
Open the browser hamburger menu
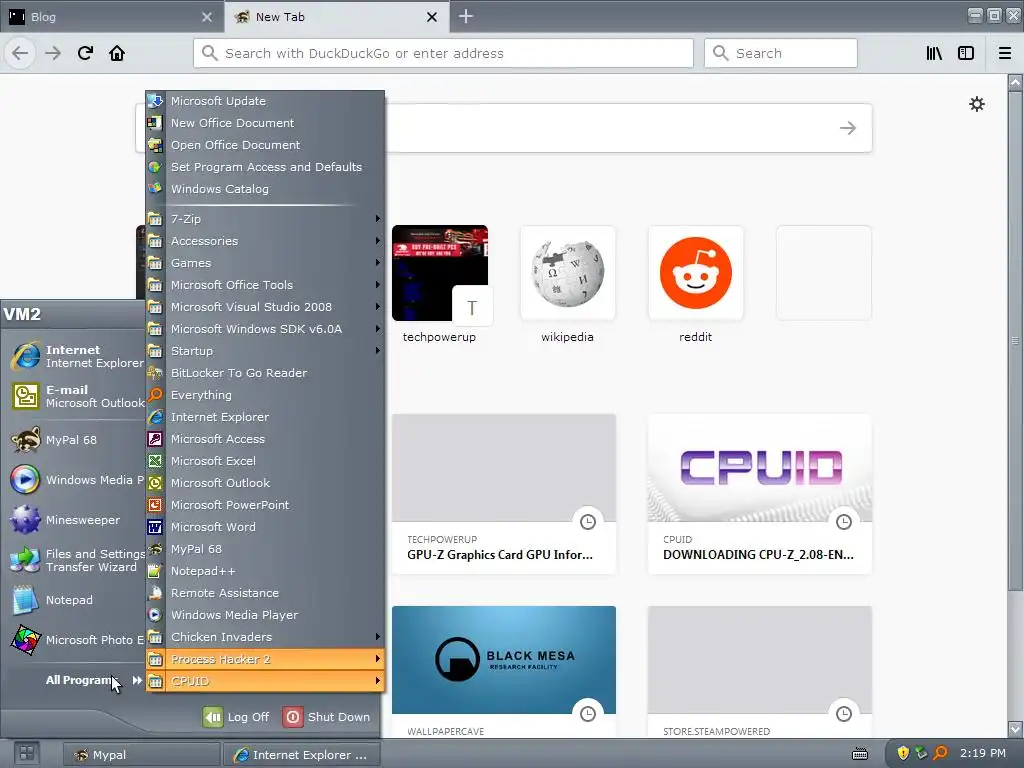pyautogui.click(x=1005, y=53)
